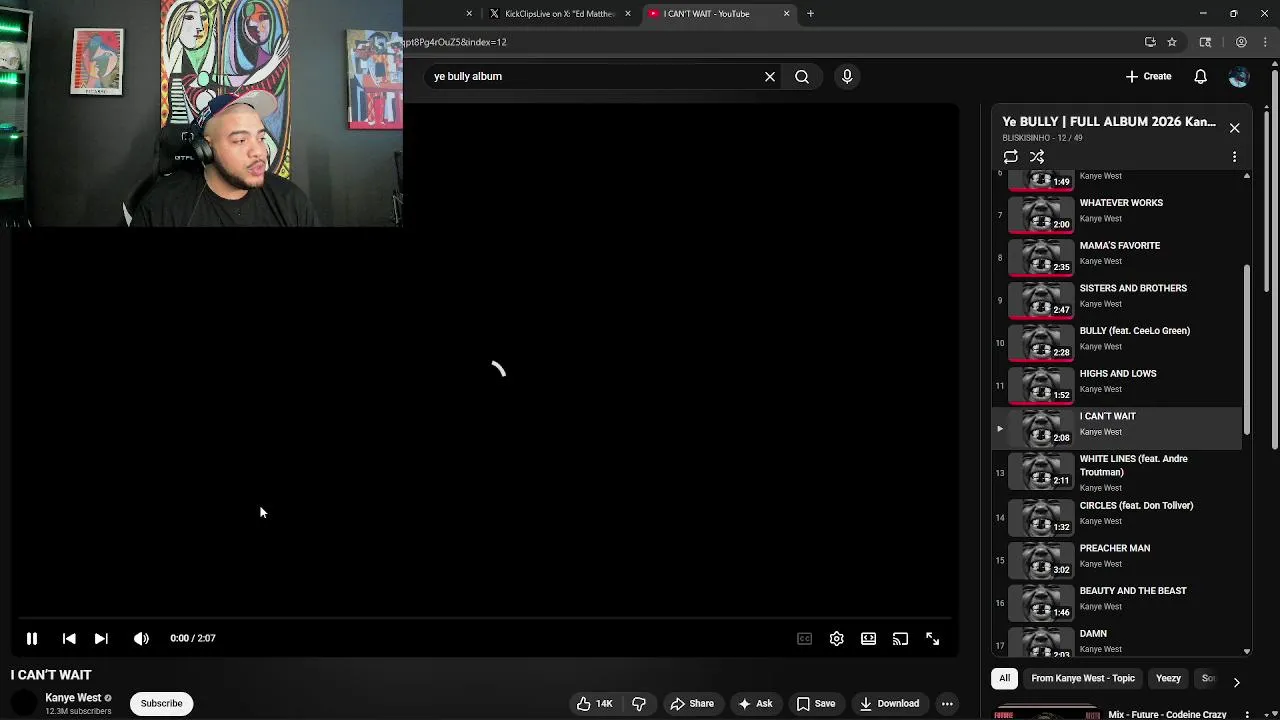Toggle shuffle playlist

tap(1037, 157)
